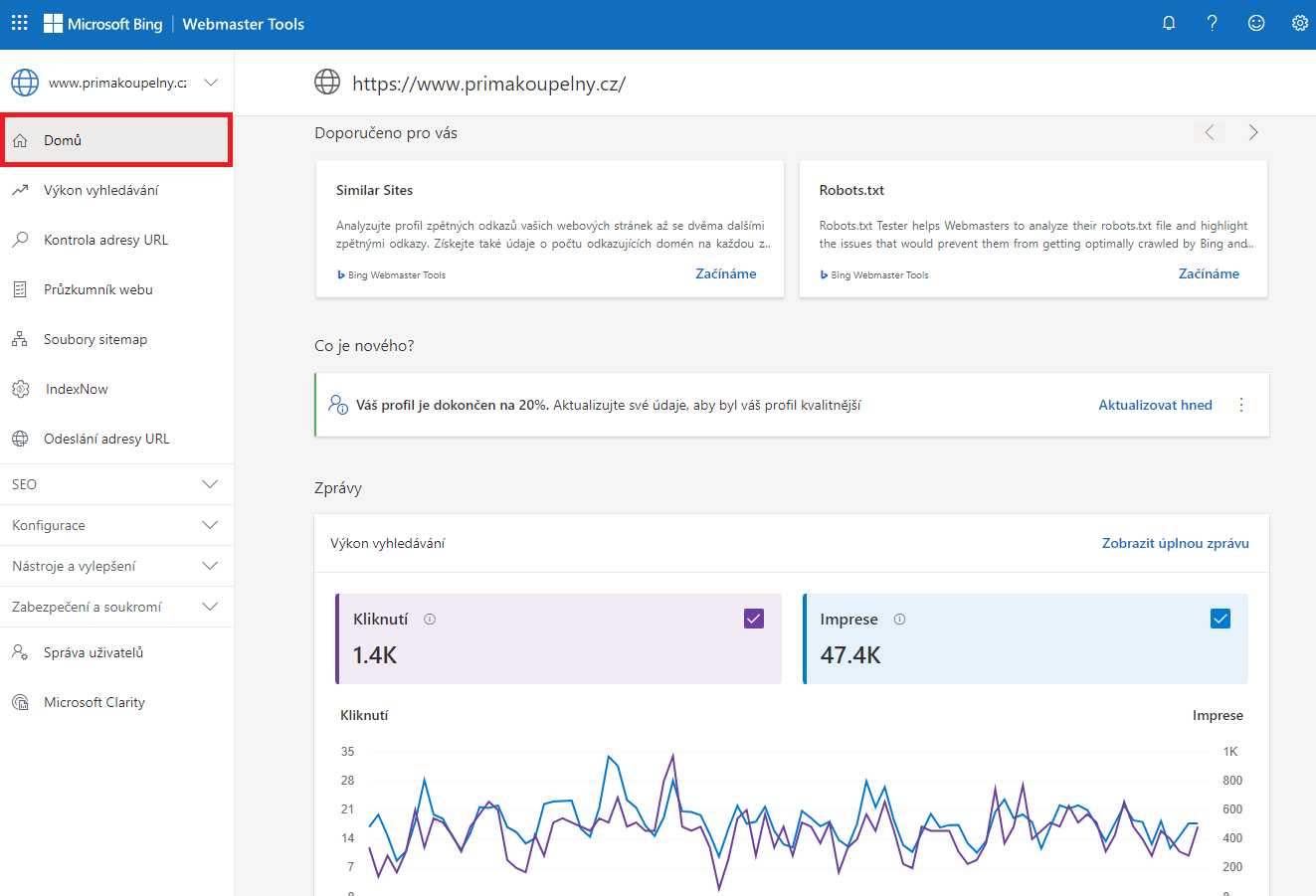Image resolution: width=1316 pixels, height=896 pixels.
Task: Click the globe icon beside the site selector
Action: 25,83
